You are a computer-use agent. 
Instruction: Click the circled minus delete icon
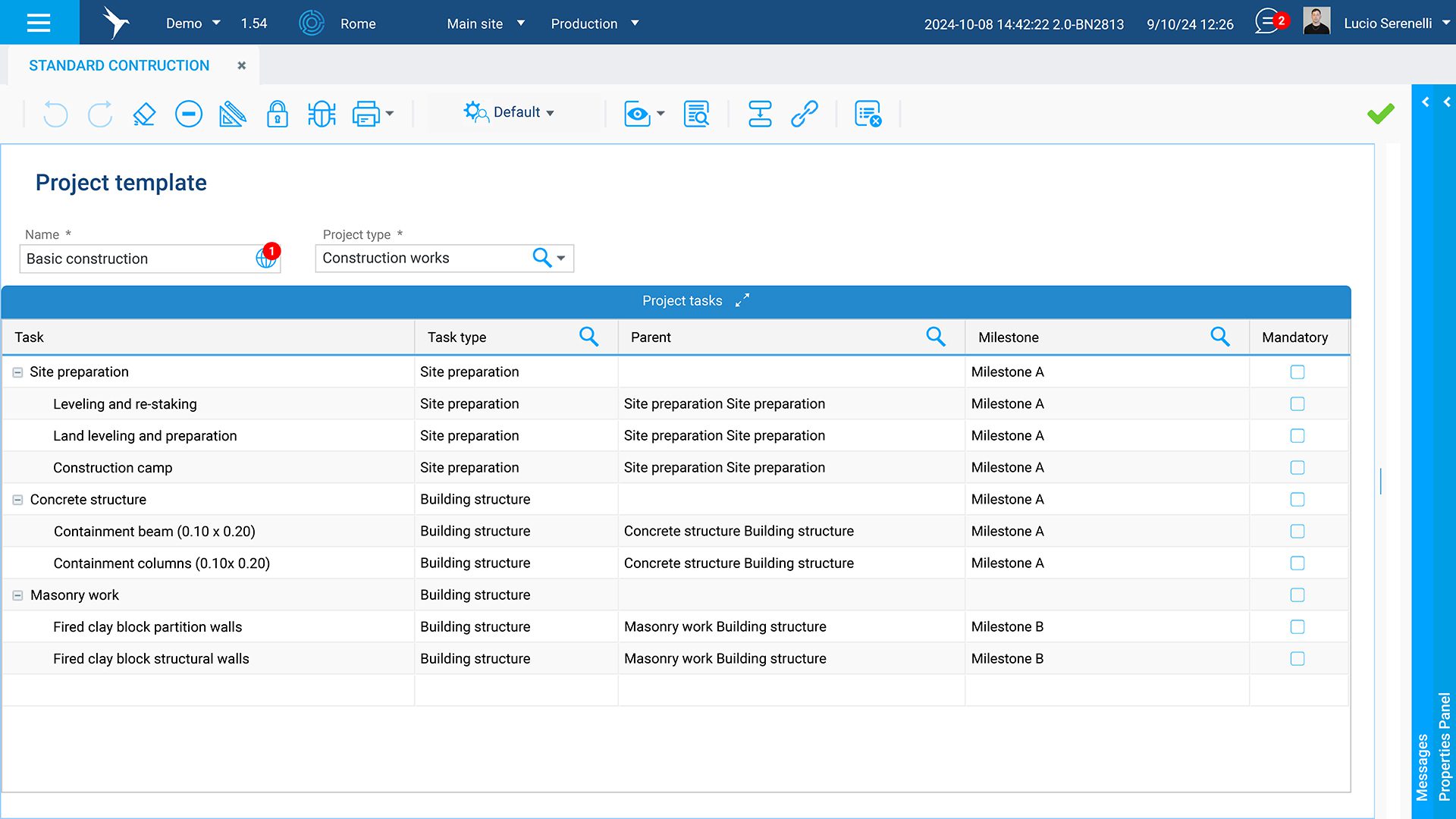pos(188,114)
